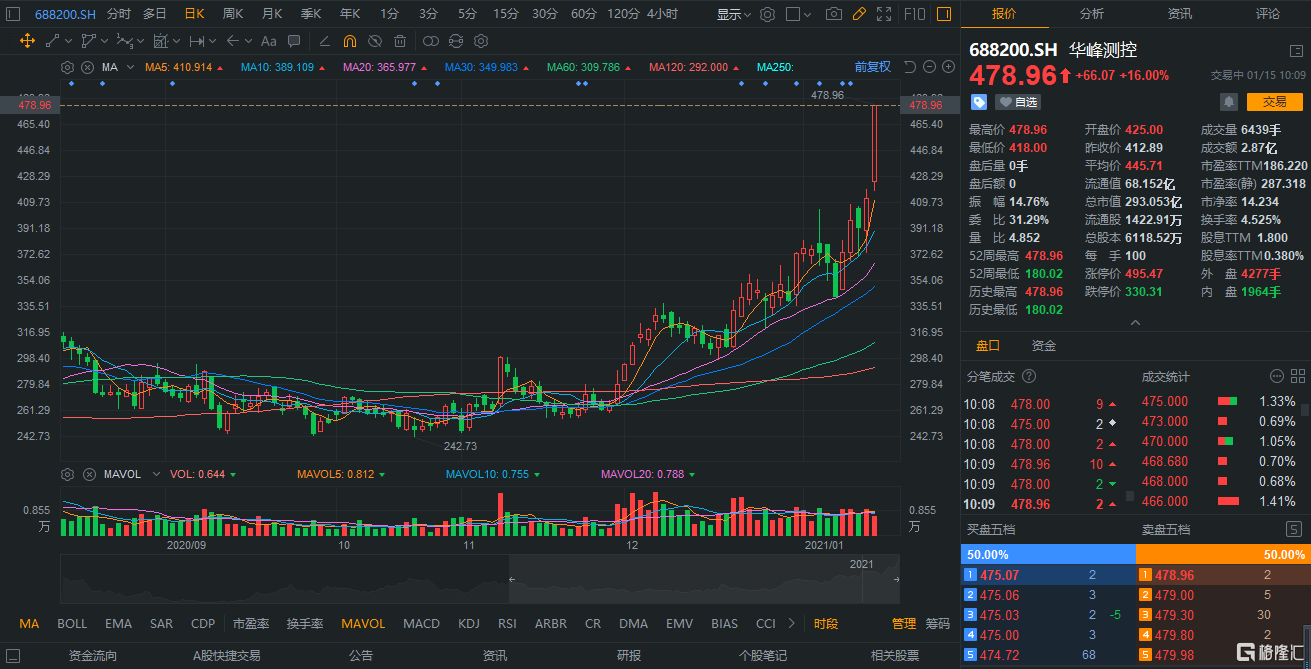This screenshot has height=669, width=1311.
Task: Zoom in the chart with plus icon
Action: coord(947,67)
